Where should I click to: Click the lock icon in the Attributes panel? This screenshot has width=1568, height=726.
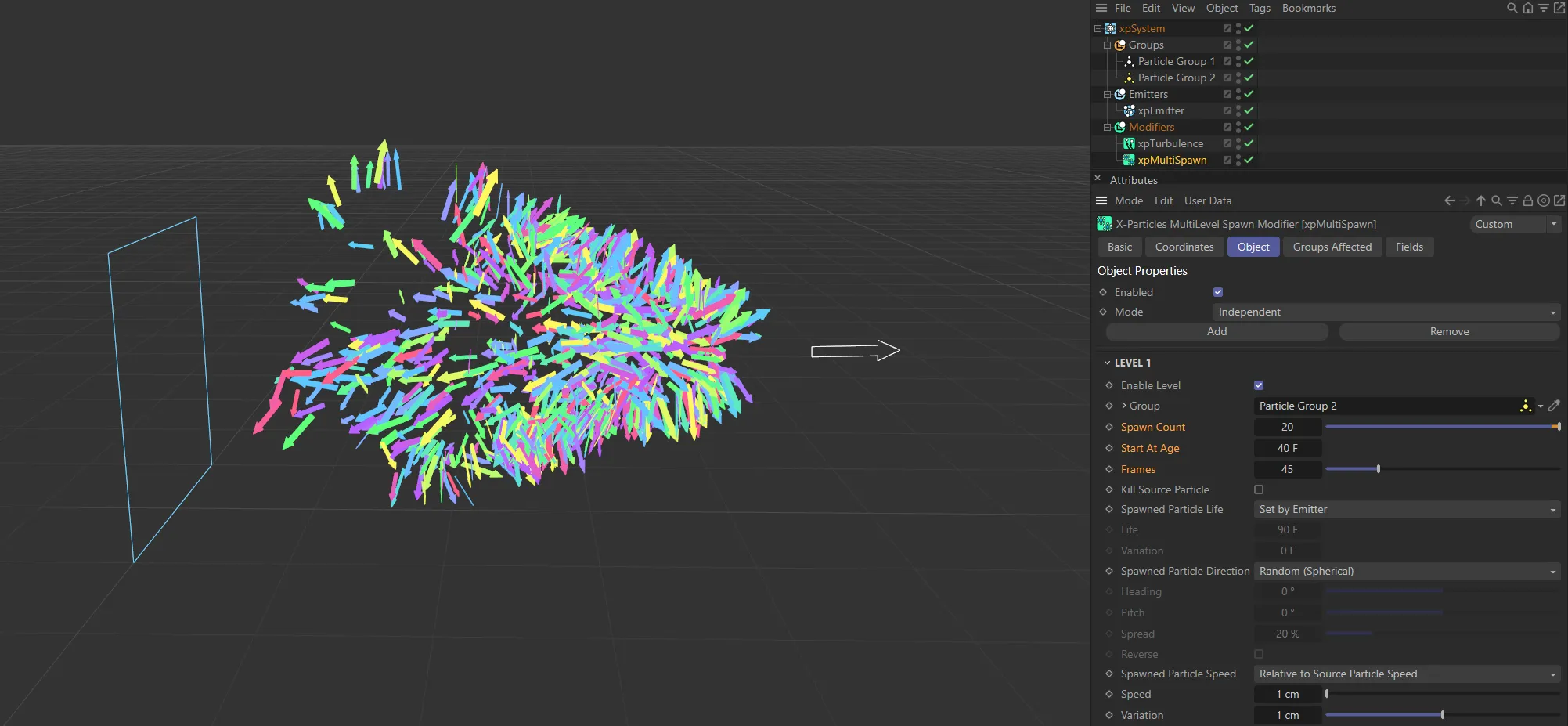pyautogui.click(x=1527, y=200)
